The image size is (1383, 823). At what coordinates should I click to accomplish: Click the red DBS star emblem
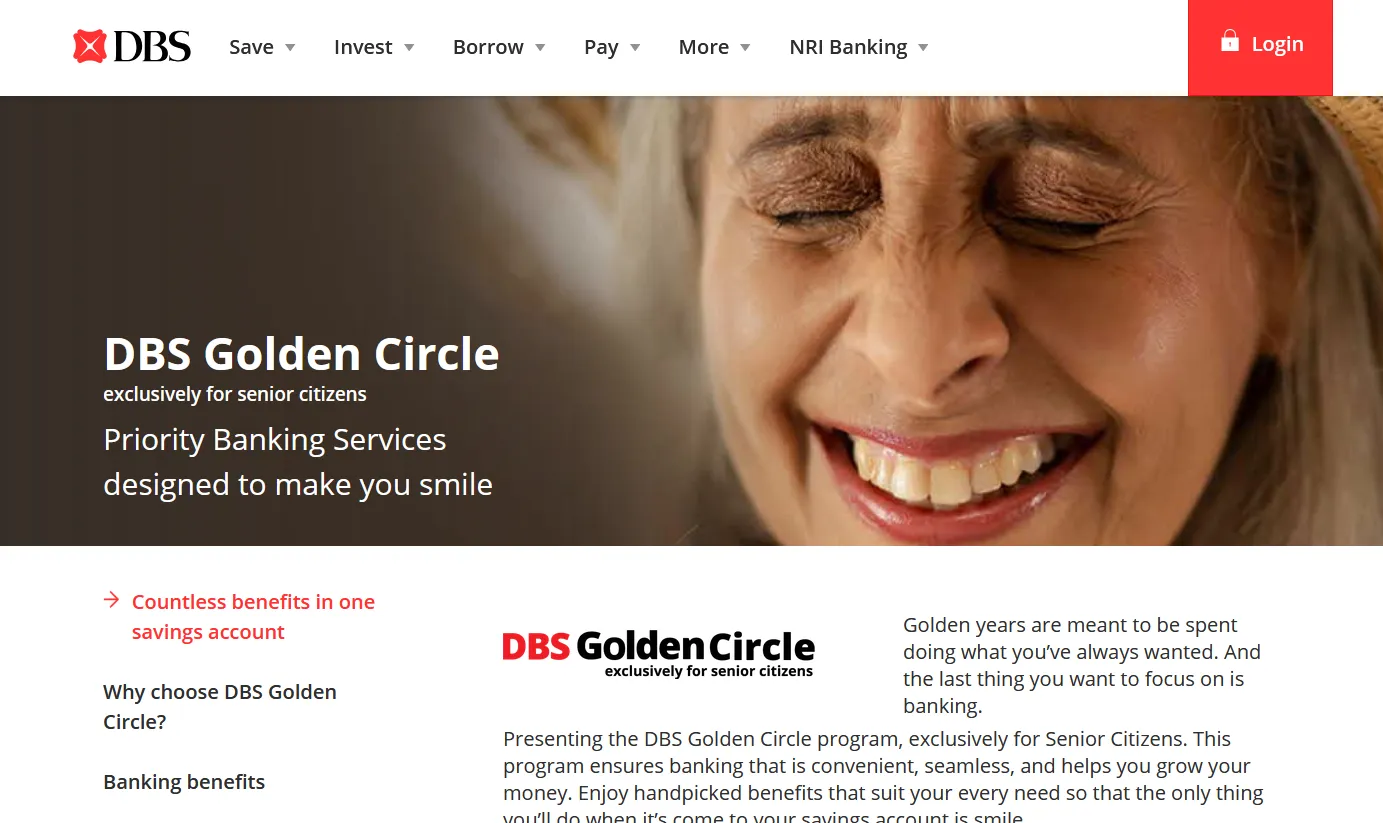(90, 47)
